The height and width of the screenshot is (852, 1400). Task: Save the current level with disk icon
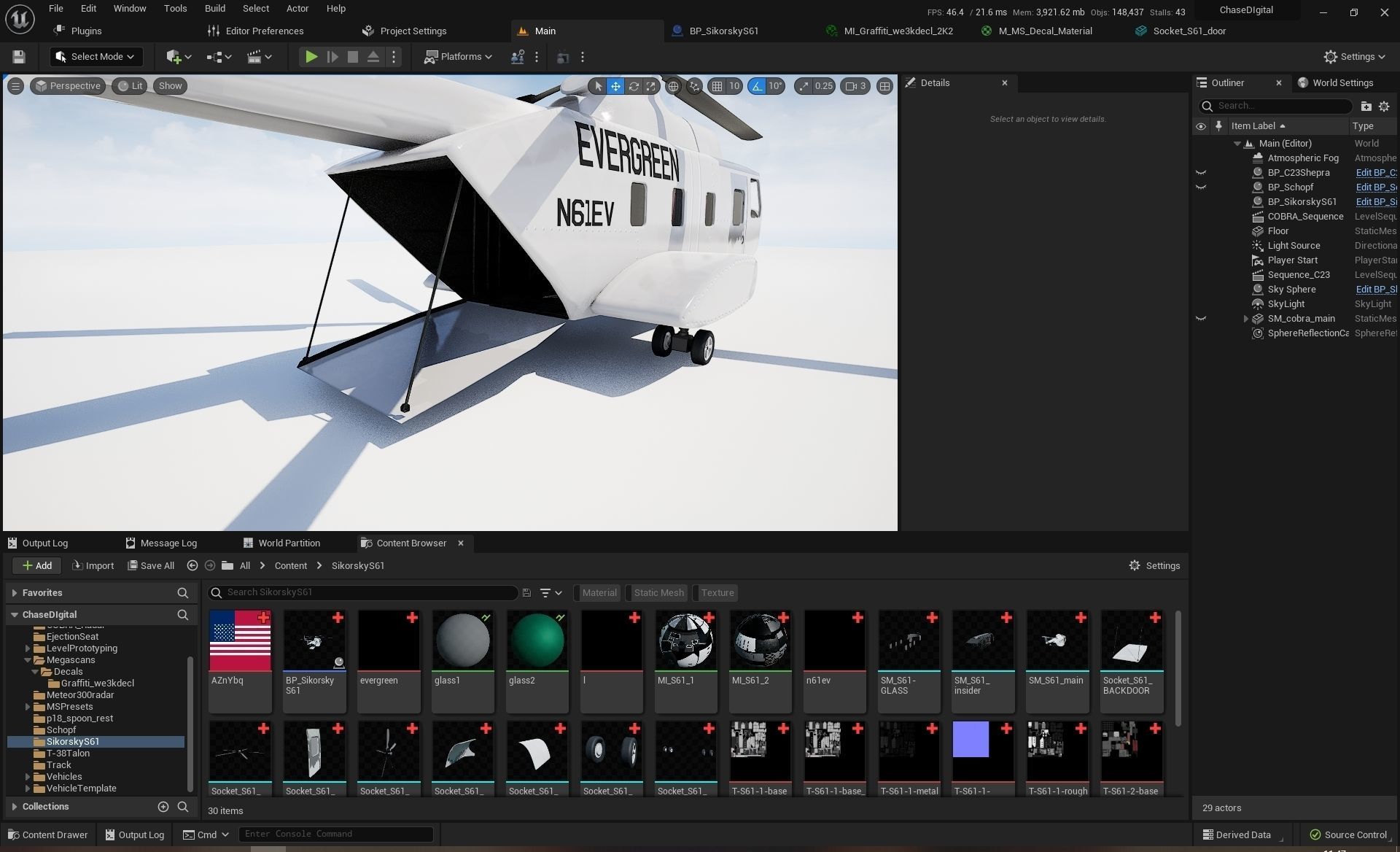pos(19,57)
